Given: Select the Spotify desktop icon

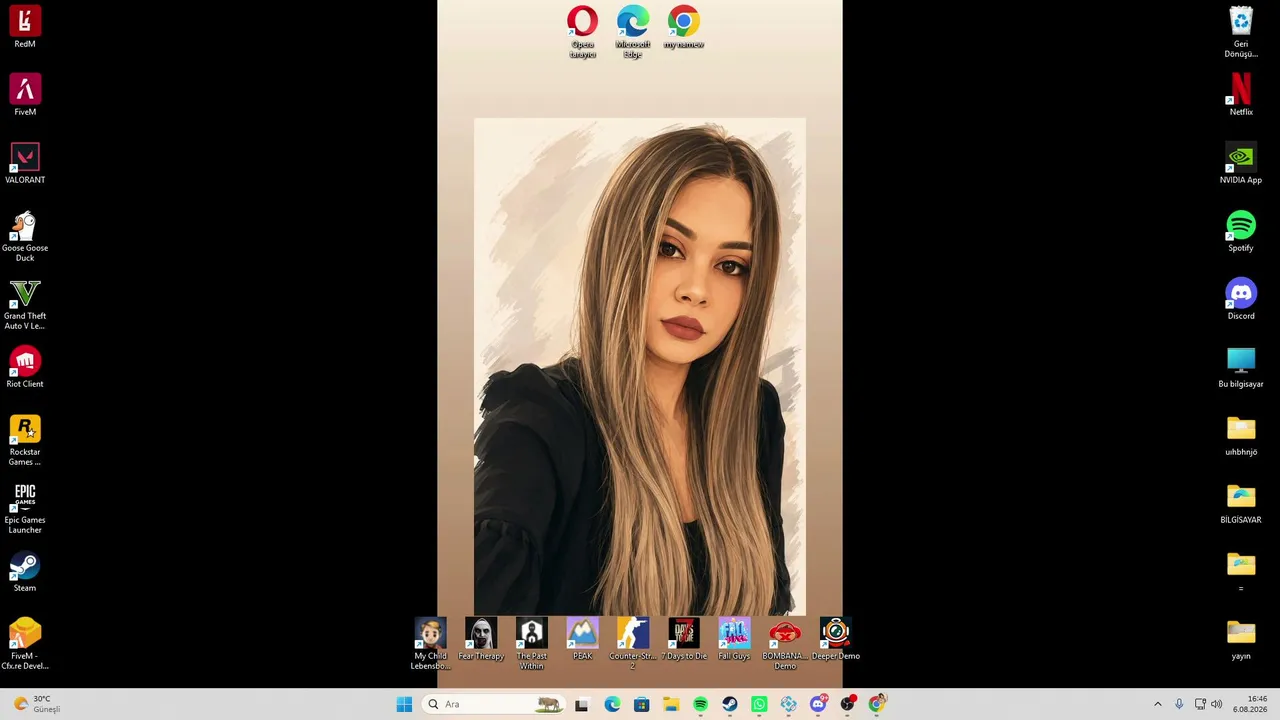Looking at the screenshot, I should click(1241, 231).
